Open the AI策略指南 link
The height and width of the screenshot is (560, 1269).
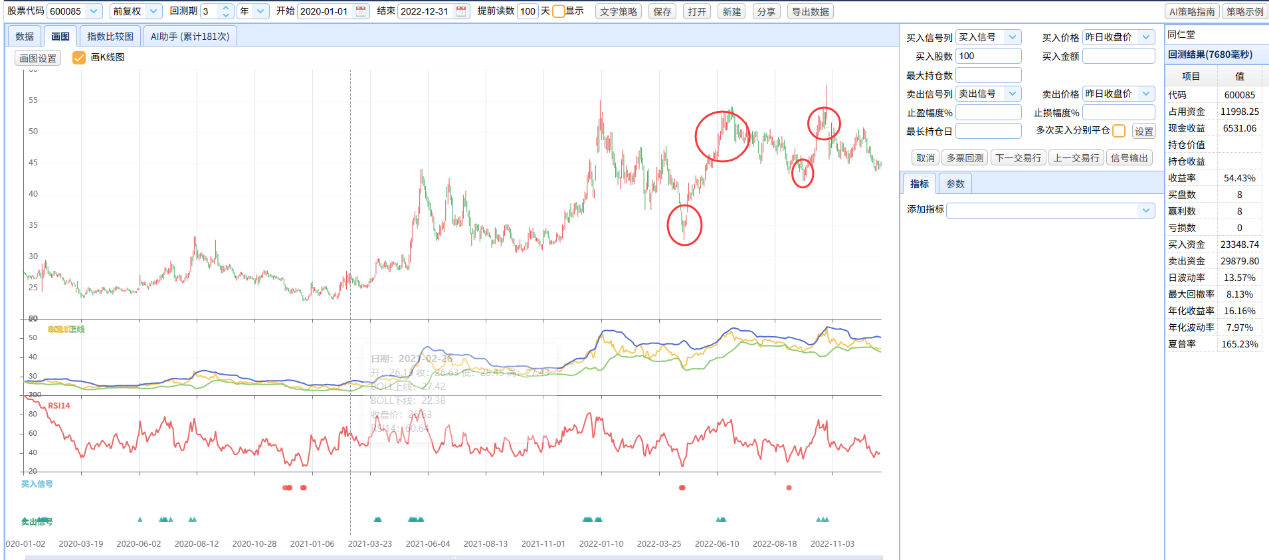click(x=1192, y=11)
